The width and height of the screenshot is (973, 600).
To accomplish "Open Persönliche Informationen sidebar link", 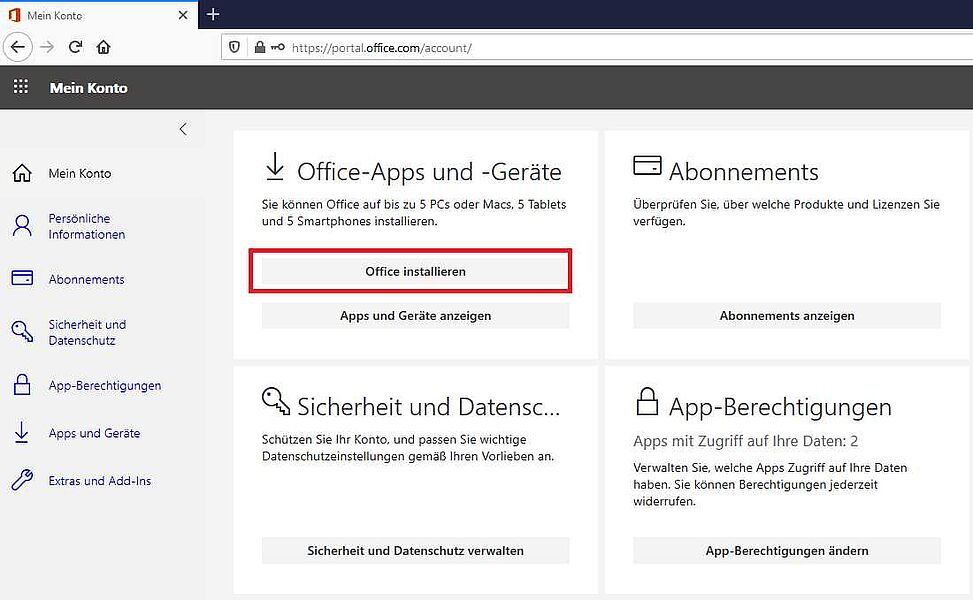I will 87,226.
